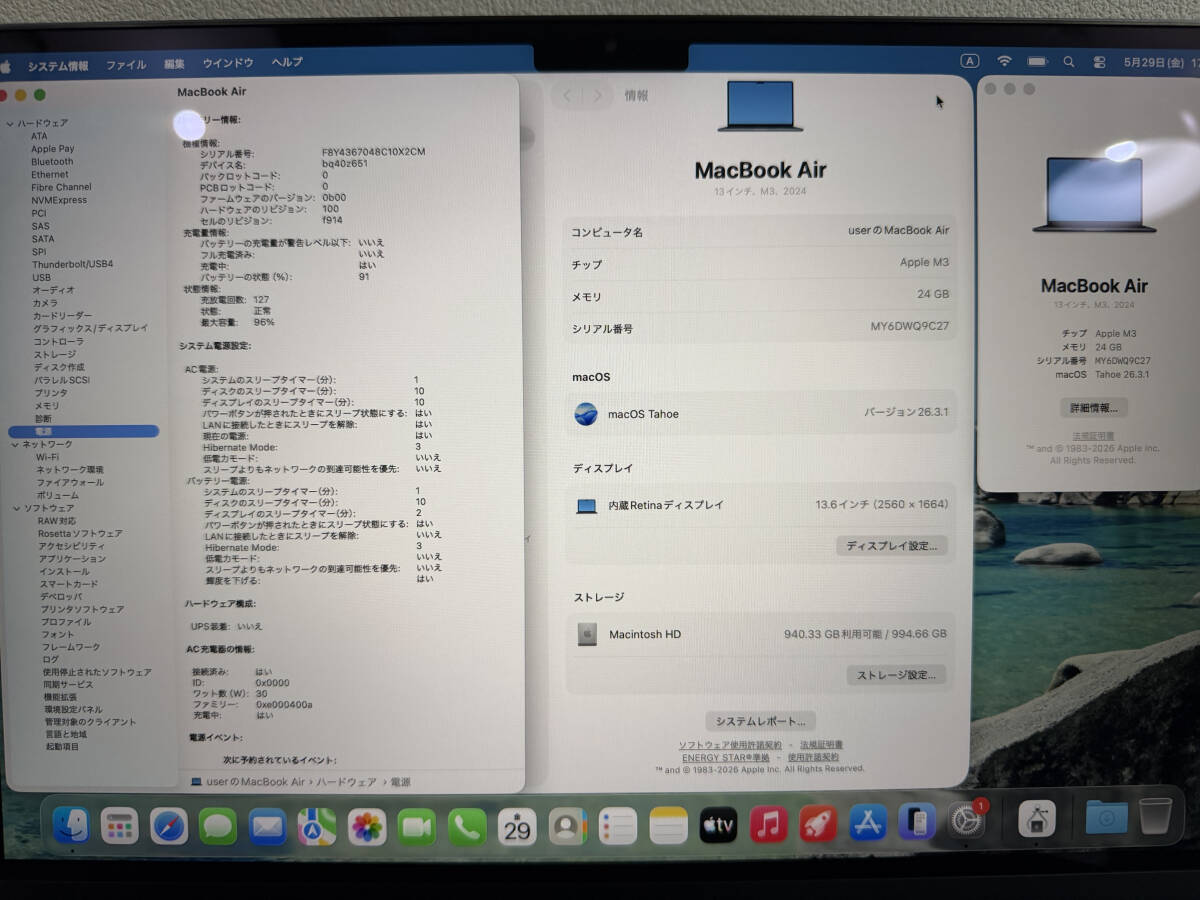Select NVMExpress in the sidebar
The height and width of the screenshot is (900, 1200).
[58, 200]
